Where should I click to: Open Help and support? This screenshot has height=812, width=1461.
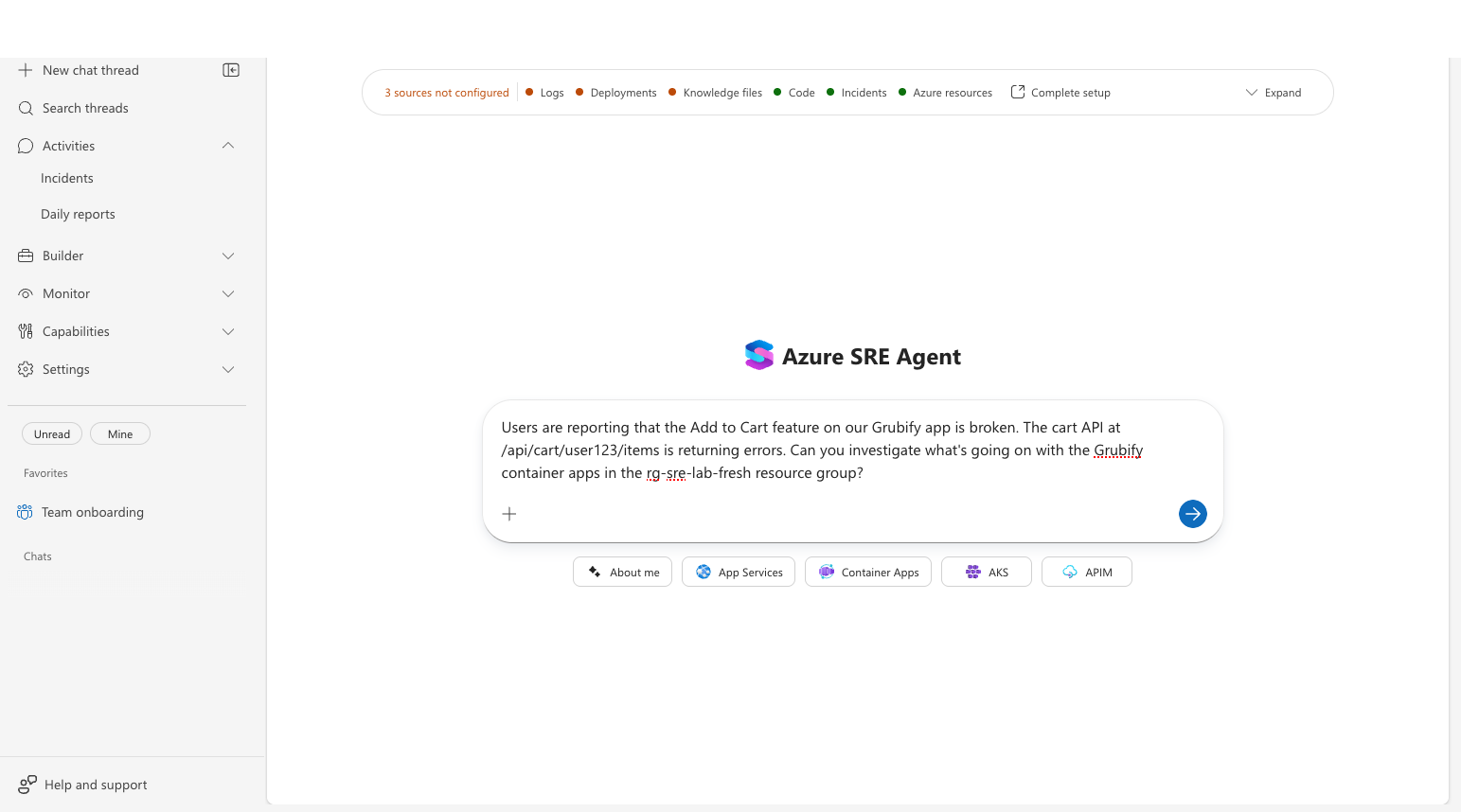[83, 785]
